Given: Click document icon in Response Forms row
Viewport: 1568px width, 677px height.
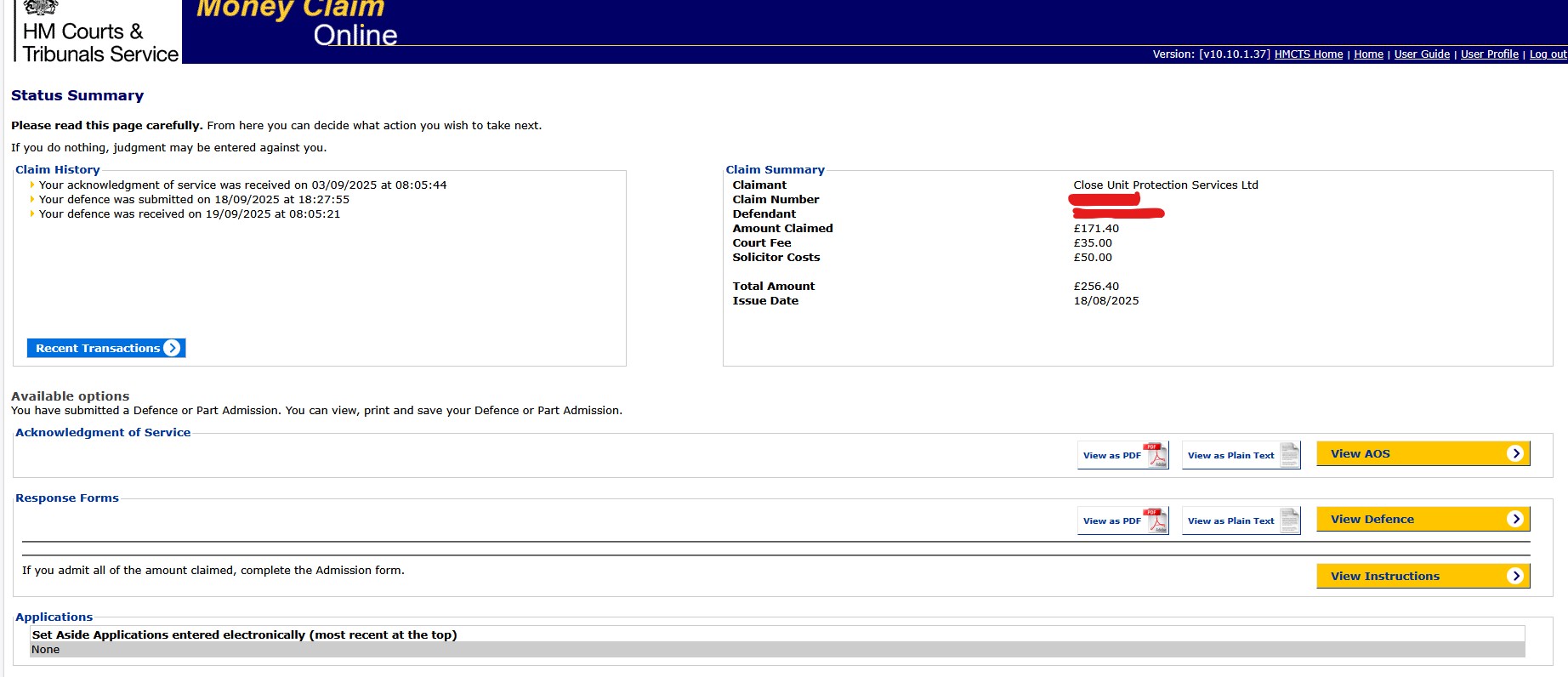Looking at the screenshot, I should 1289,521.
